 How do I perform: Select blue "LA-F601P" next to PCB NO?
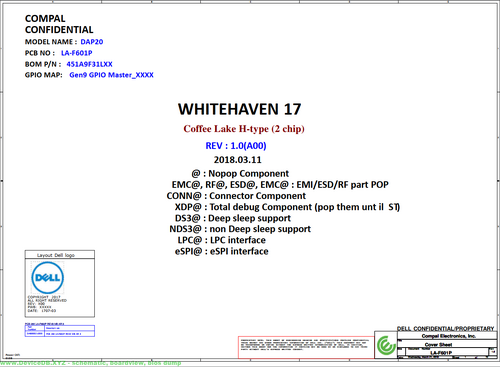[x=77, y=53]
